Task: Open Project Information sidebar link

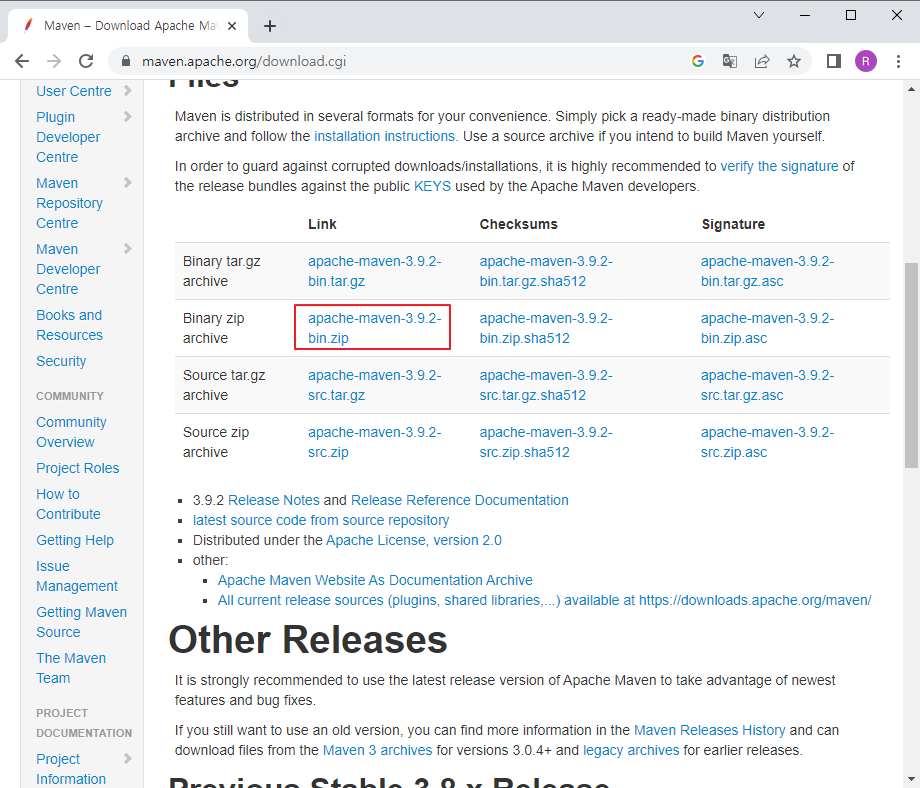Action: tap(71, 769)
